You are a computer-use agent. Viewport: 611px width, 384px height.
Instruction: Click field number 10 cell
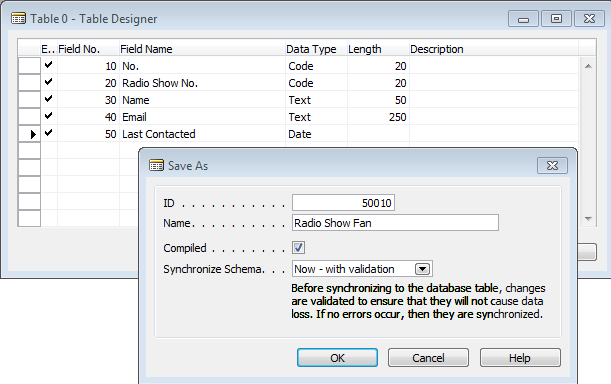click(x=88, y=66)
